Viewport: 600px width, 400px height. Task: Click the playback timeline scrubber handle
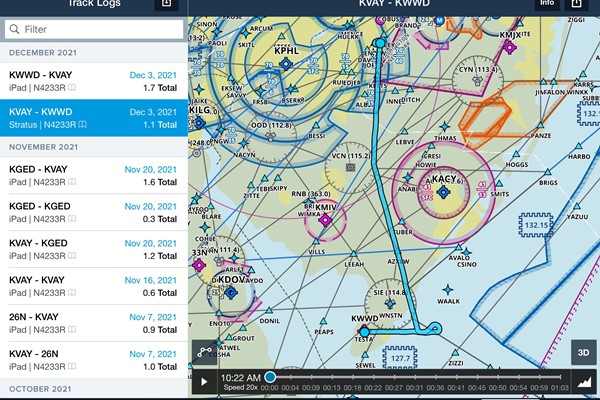pyautogui.click(x=270, y=378)
